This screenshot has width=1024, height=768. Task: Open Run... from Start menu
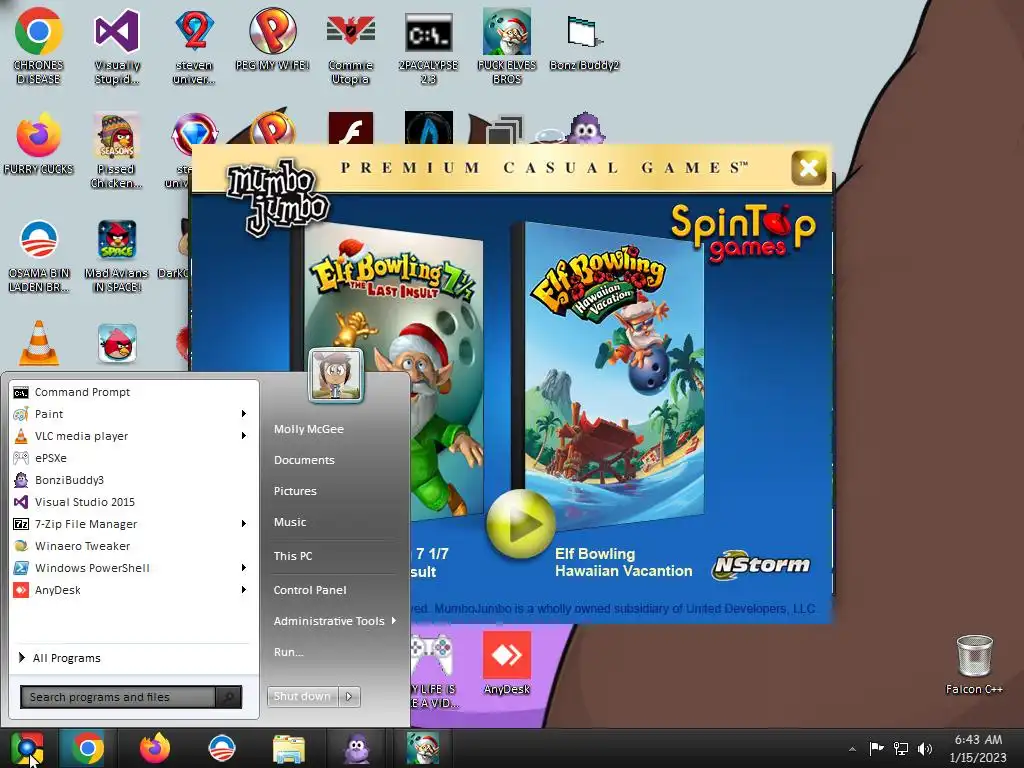click(289, 652)
